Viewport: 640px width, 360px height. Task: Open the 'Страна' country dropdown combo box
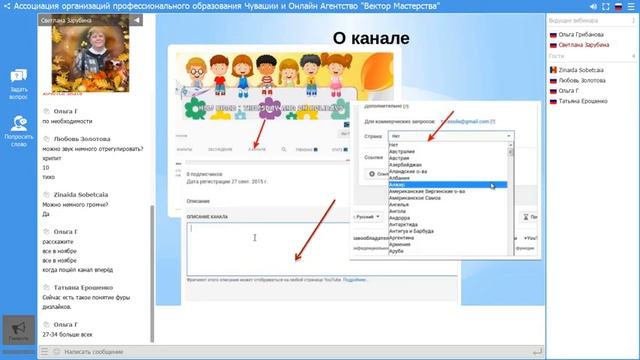click(x=451, y=136)
